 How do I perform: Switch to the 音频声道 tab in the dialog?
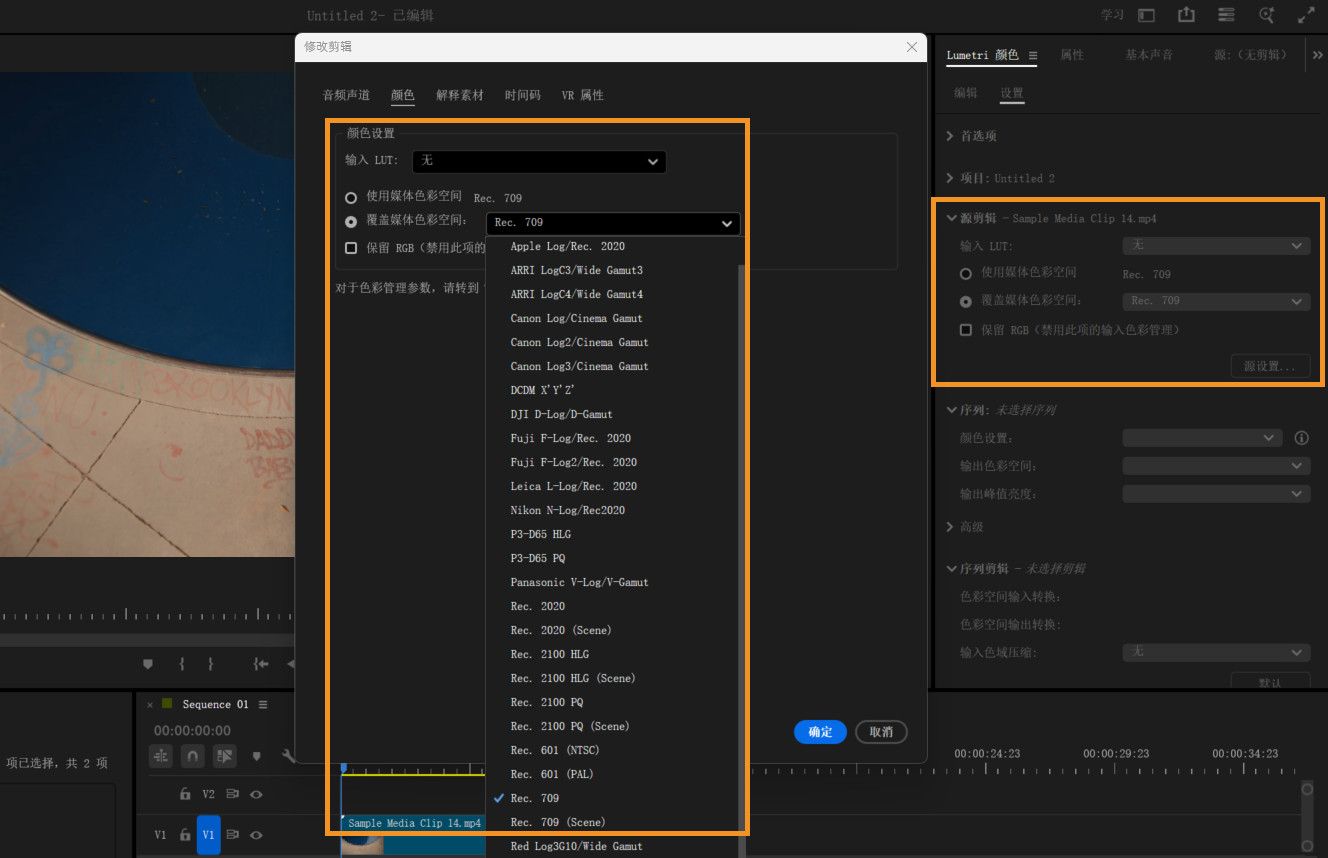pyautogui.click(x=345, y=95)
